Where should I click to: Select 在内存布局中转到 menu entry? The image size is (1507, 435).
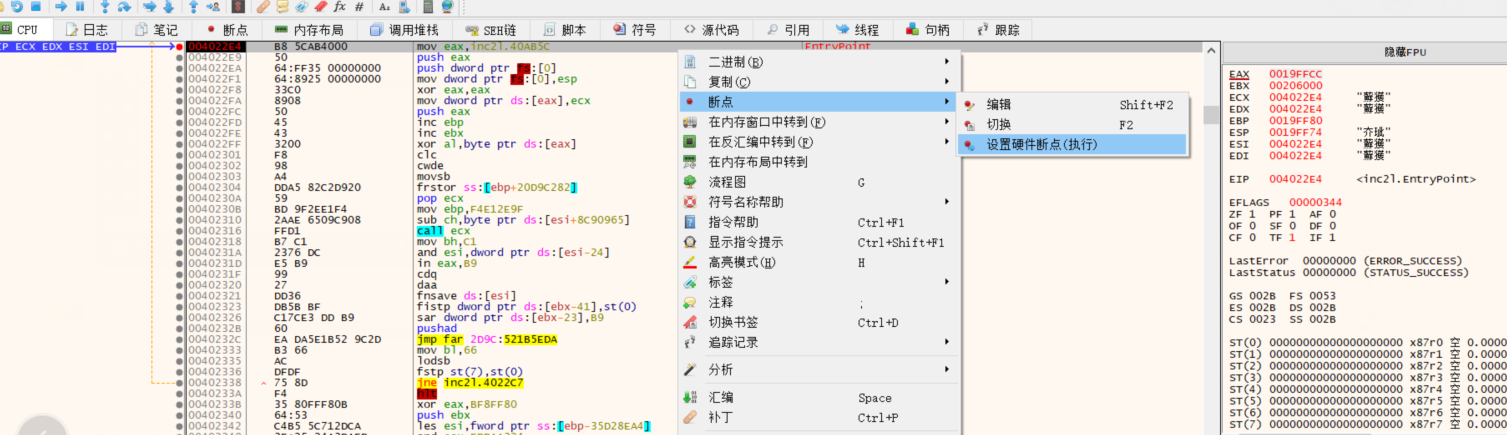[817, 162]
